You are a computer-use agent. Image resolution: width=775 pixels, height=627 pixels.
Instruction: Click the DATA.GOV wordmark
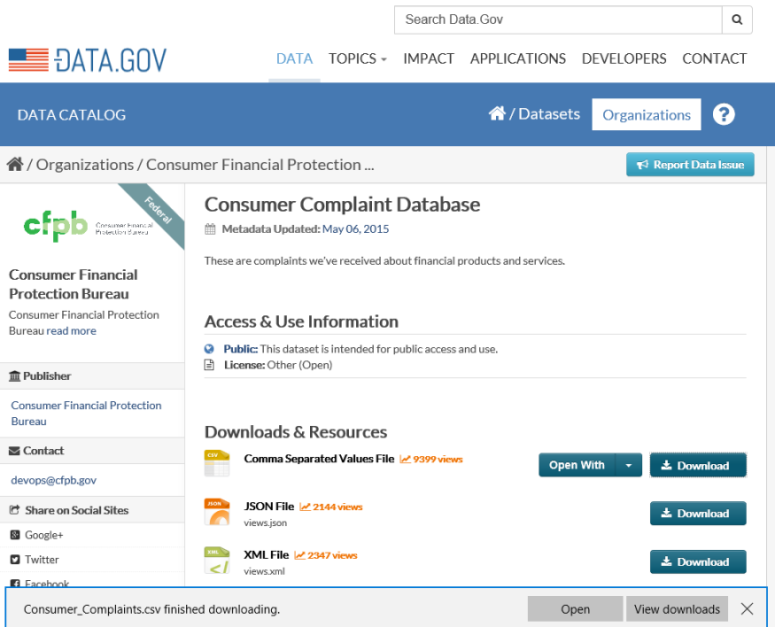110,60
